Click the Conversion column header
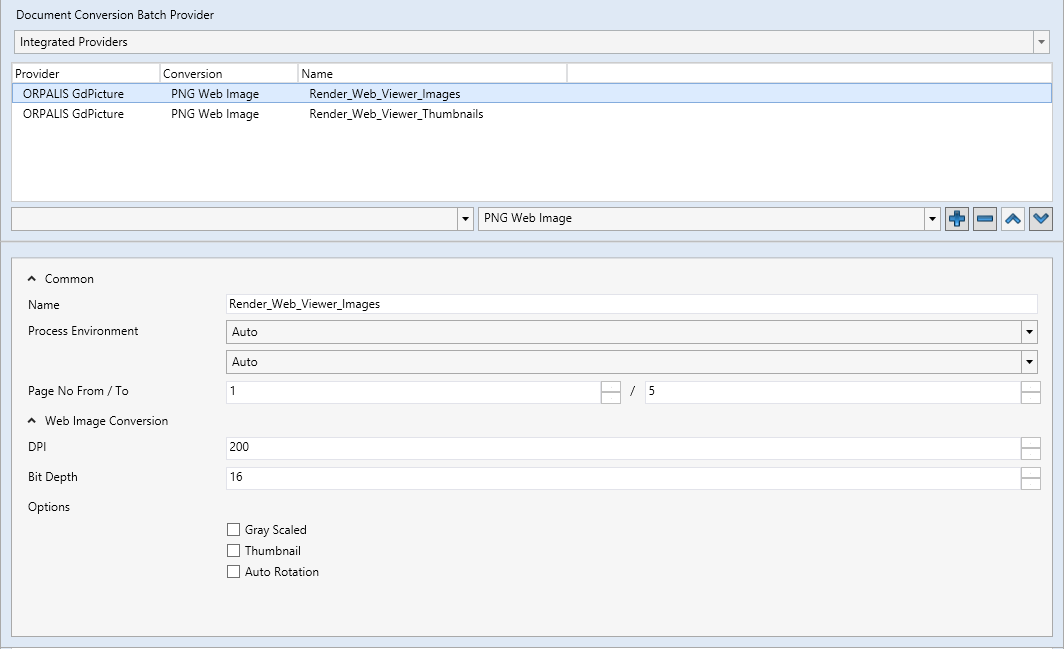The image size is (1064, 649). [x=228, y=74]
